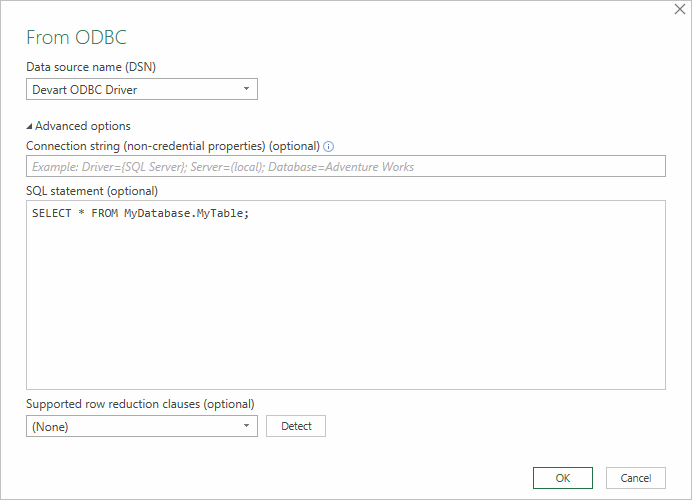Click the From ODBC dialog title
Image resolution: width=692 pixels, height=500 pixels.
(76, 37)
